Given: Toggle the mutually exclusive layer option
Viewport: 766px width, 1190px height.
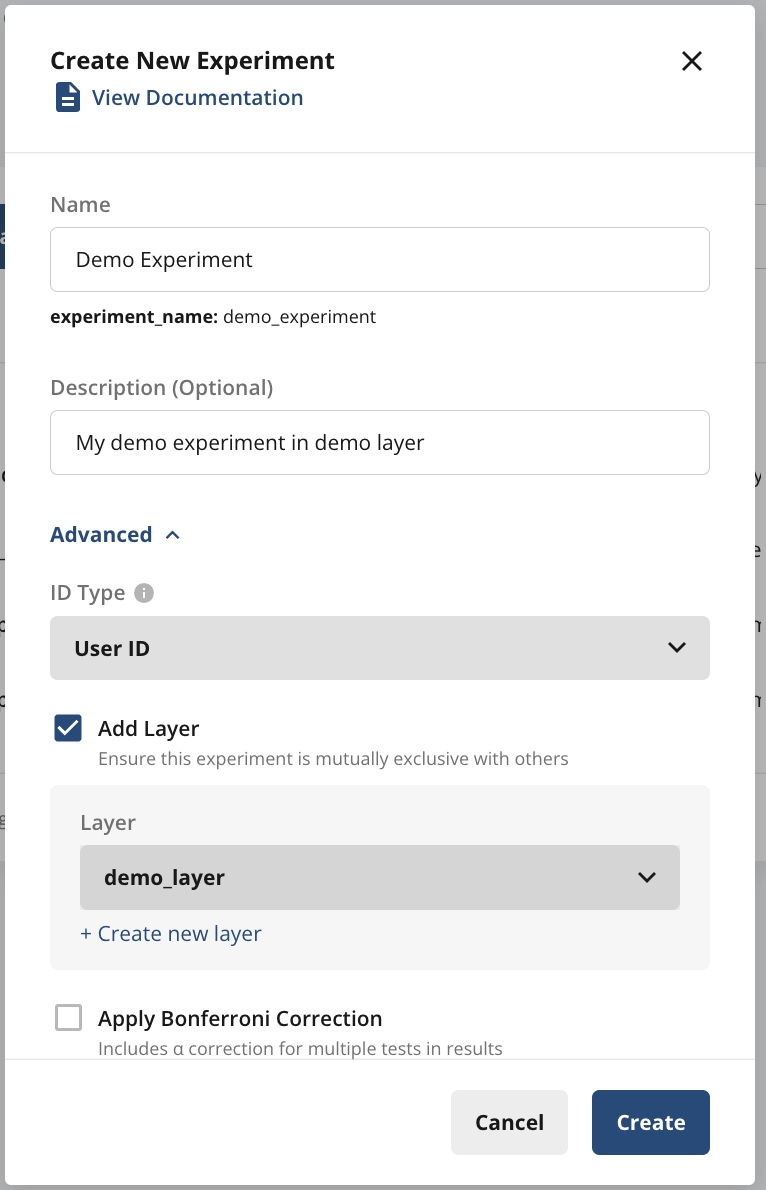Looking at the screenshot, I should tap(67, 728).
